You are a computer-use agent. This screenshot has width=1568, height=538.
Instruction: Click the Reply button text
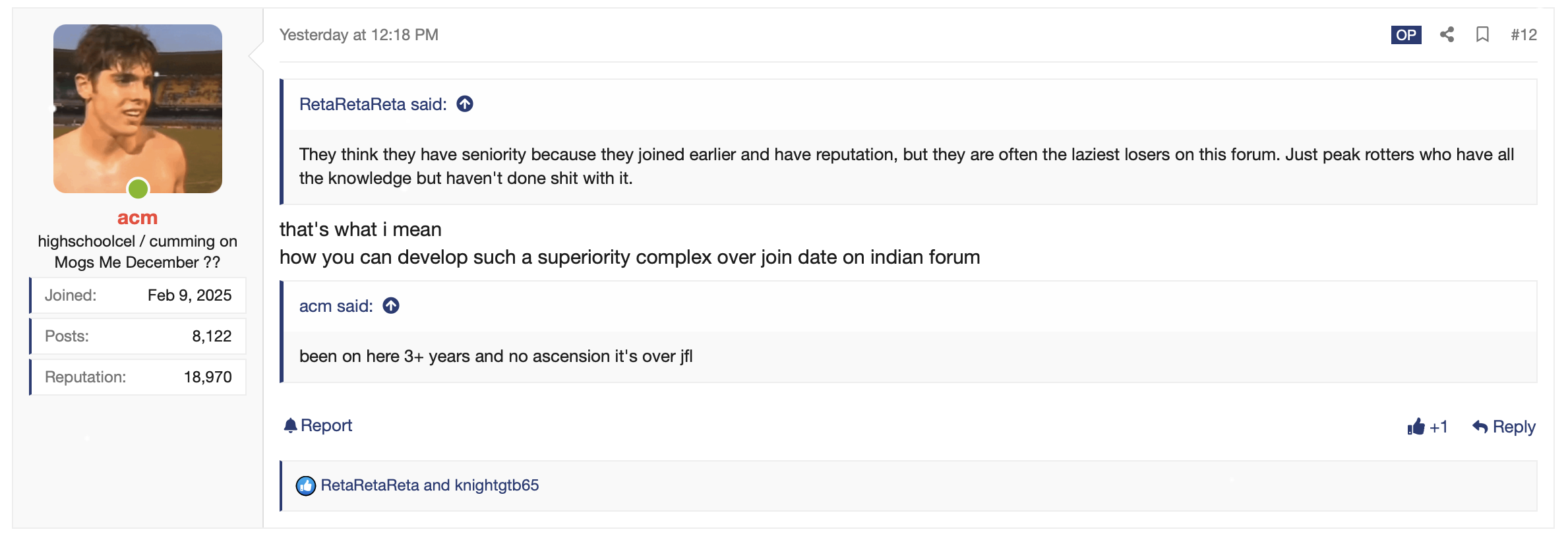[1514, 427]
